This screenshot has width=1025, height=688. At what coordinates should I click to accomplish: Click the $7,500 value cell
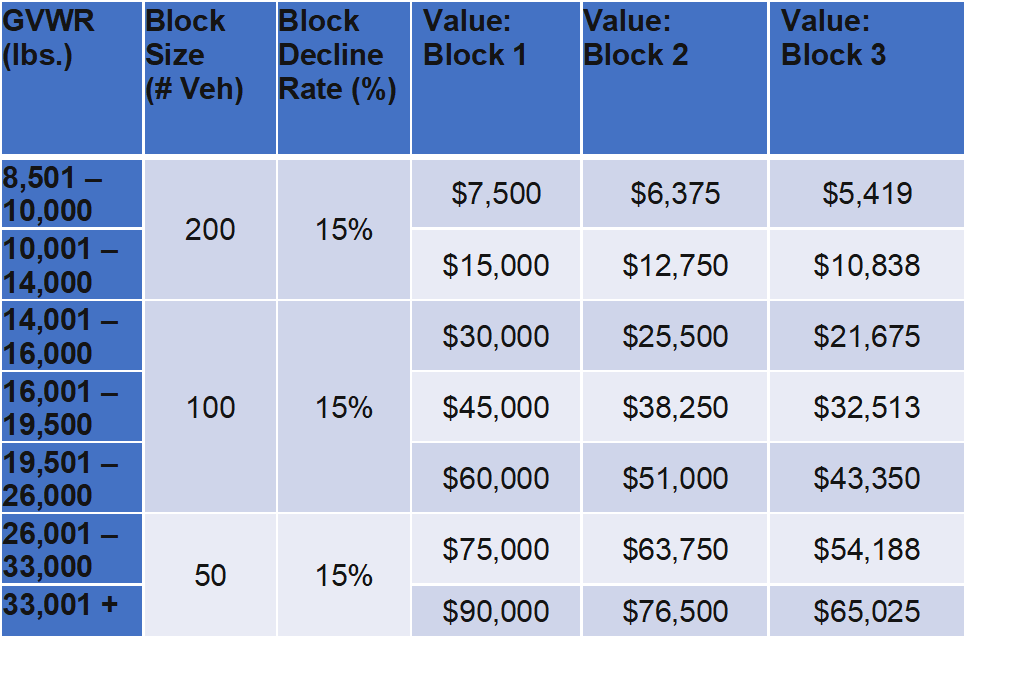pyautogui.click(x=496, y=193)
